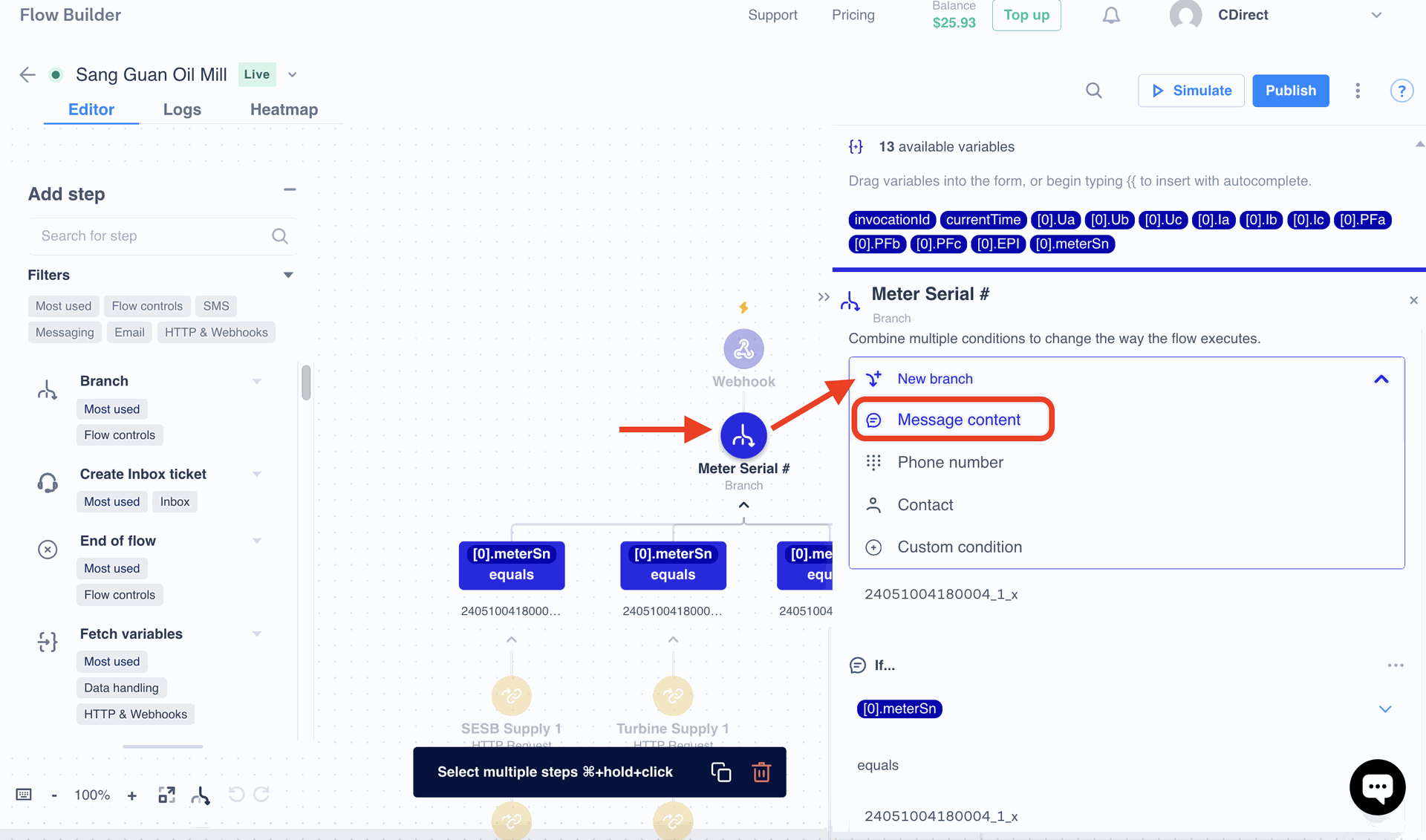Select Message content branch option
The image size is (1426, 840).
958,420
